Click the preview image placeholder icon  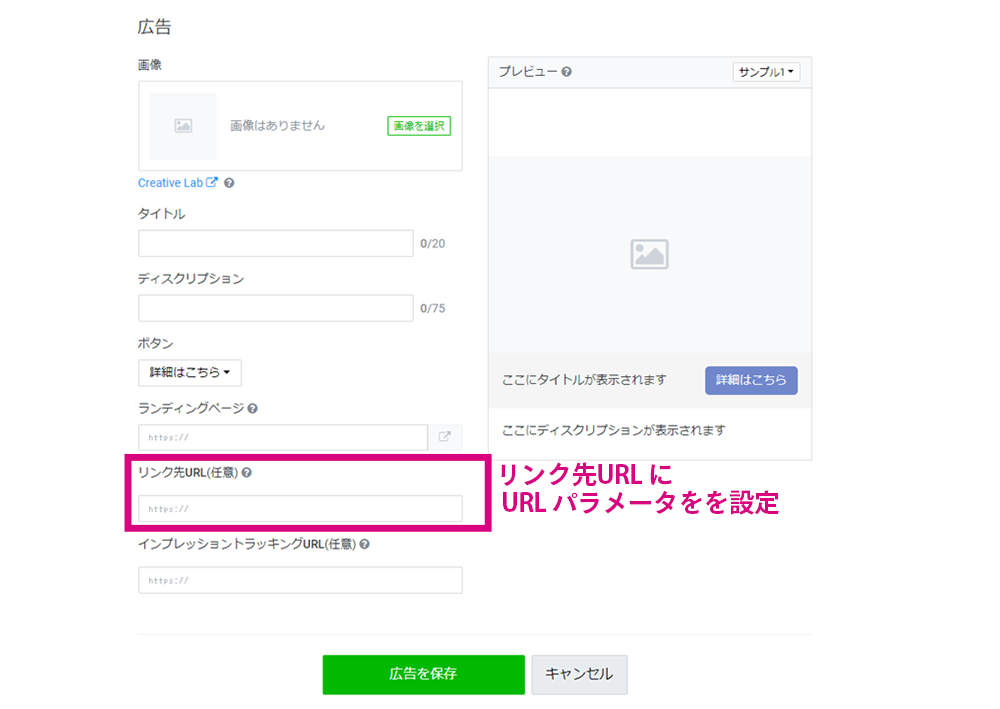649,254
